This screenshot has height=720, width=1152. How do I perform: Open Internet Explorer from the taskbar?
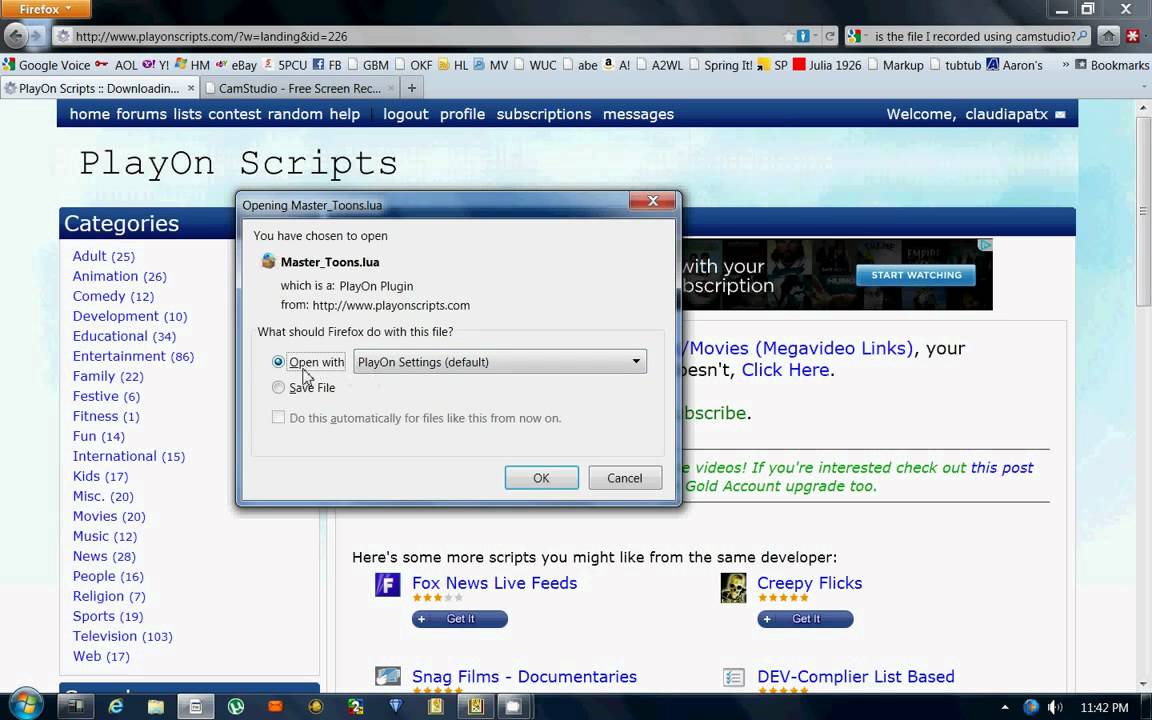pos(115,707)
